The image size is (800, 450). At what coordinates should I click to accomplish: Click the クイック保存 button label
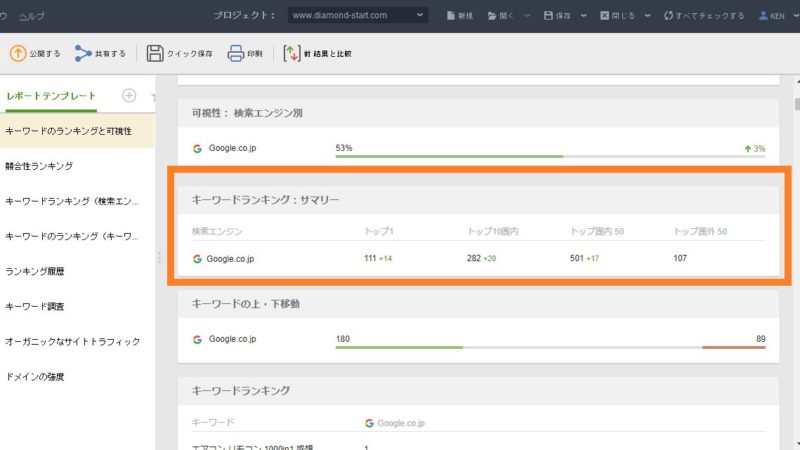[190, 54]
